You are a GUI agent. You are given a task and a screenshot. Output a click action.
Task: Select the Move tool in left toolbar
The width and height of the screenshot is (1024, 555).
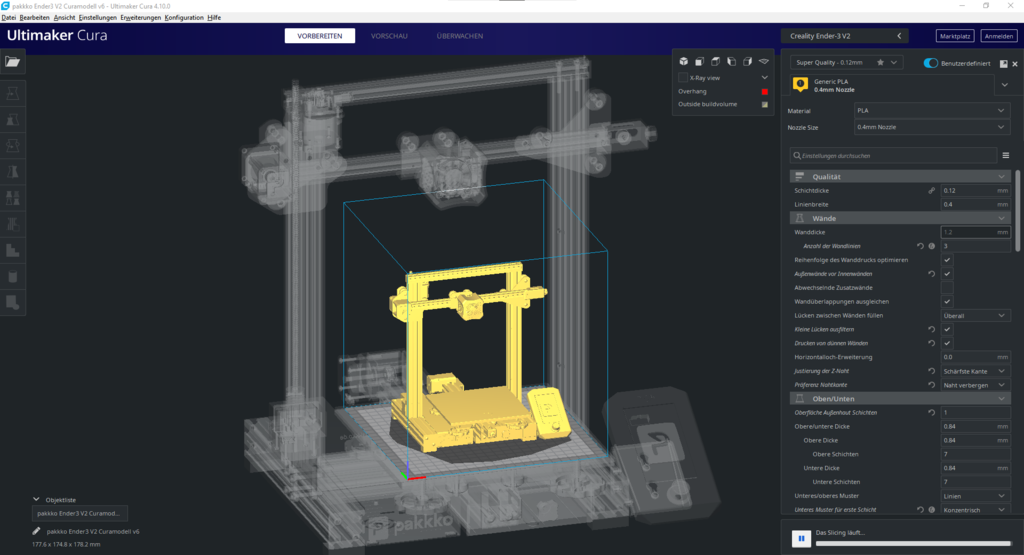coord(12,94)
